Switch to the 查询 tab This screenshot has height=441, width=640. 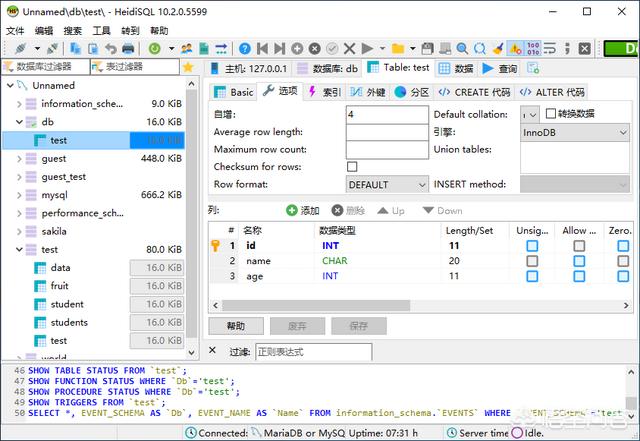(499, 69)
